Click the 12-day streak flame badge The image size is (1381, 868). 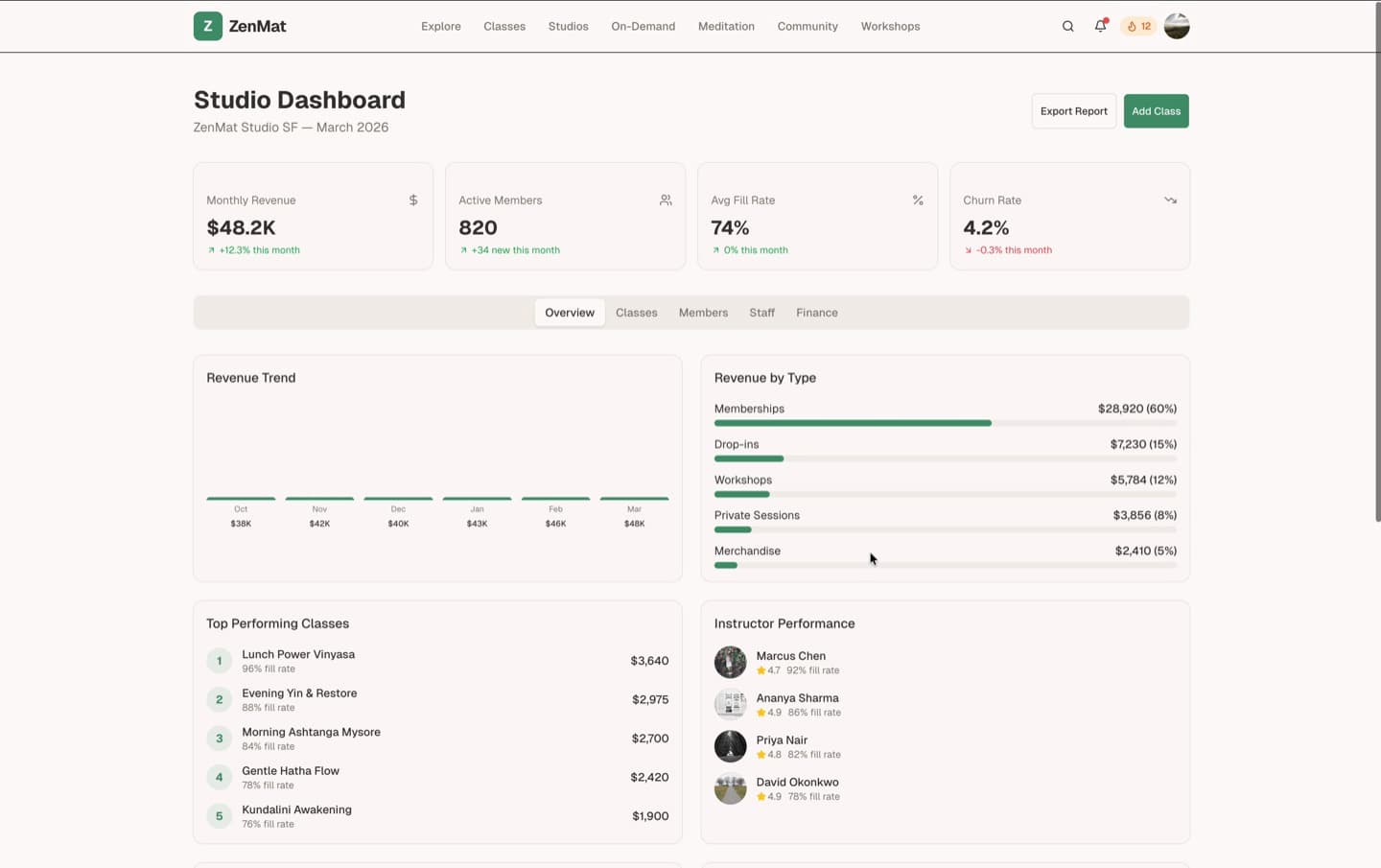[1138, 26]
